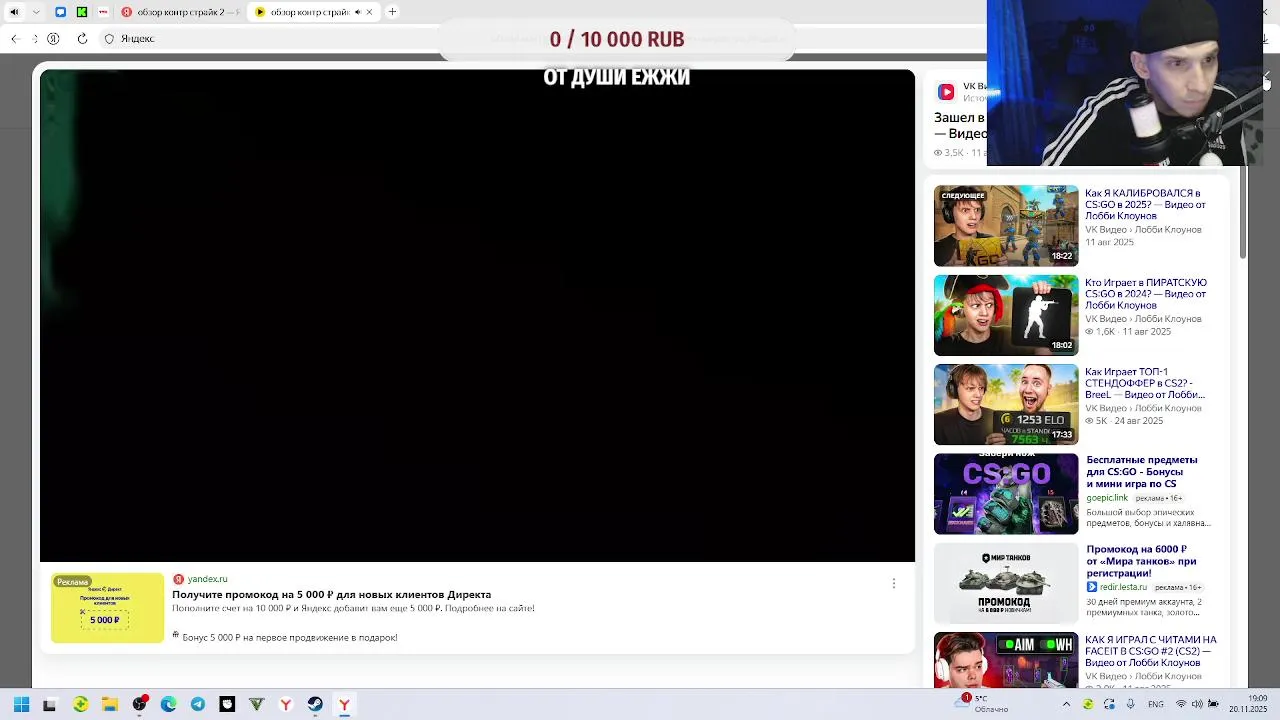Open Steam from taskbar
The width and height of the screenshot is (1280, 720).
pyautogui.click(x=315, y=705)
